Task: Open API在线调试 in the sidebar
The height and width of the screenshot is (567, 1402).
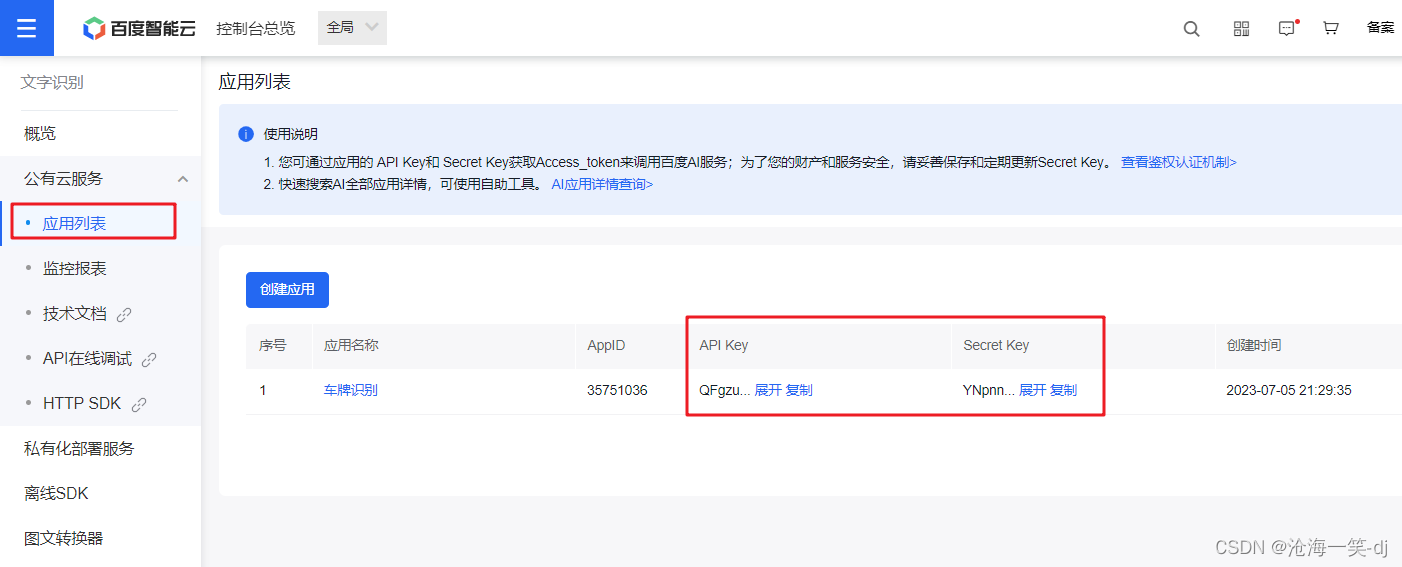Action: [88, 359]
